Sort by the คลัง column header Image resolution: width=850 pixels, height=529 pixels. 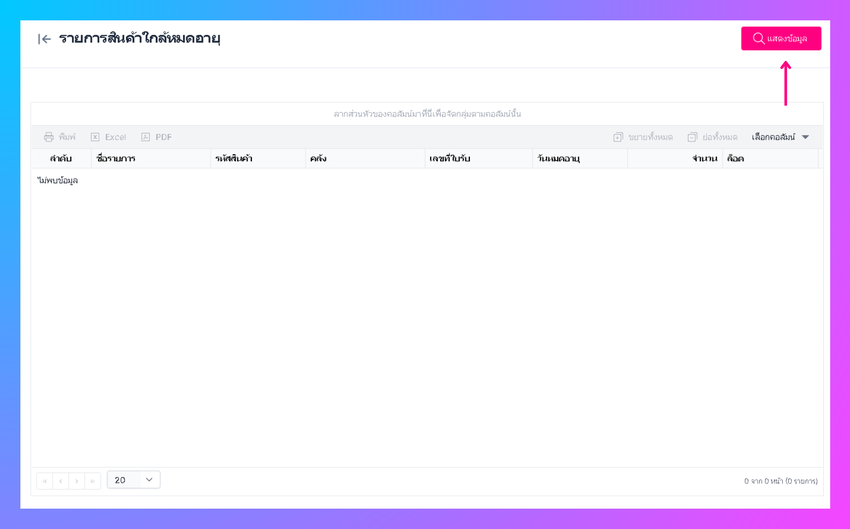pyautogui.click(x=365, y=159)
